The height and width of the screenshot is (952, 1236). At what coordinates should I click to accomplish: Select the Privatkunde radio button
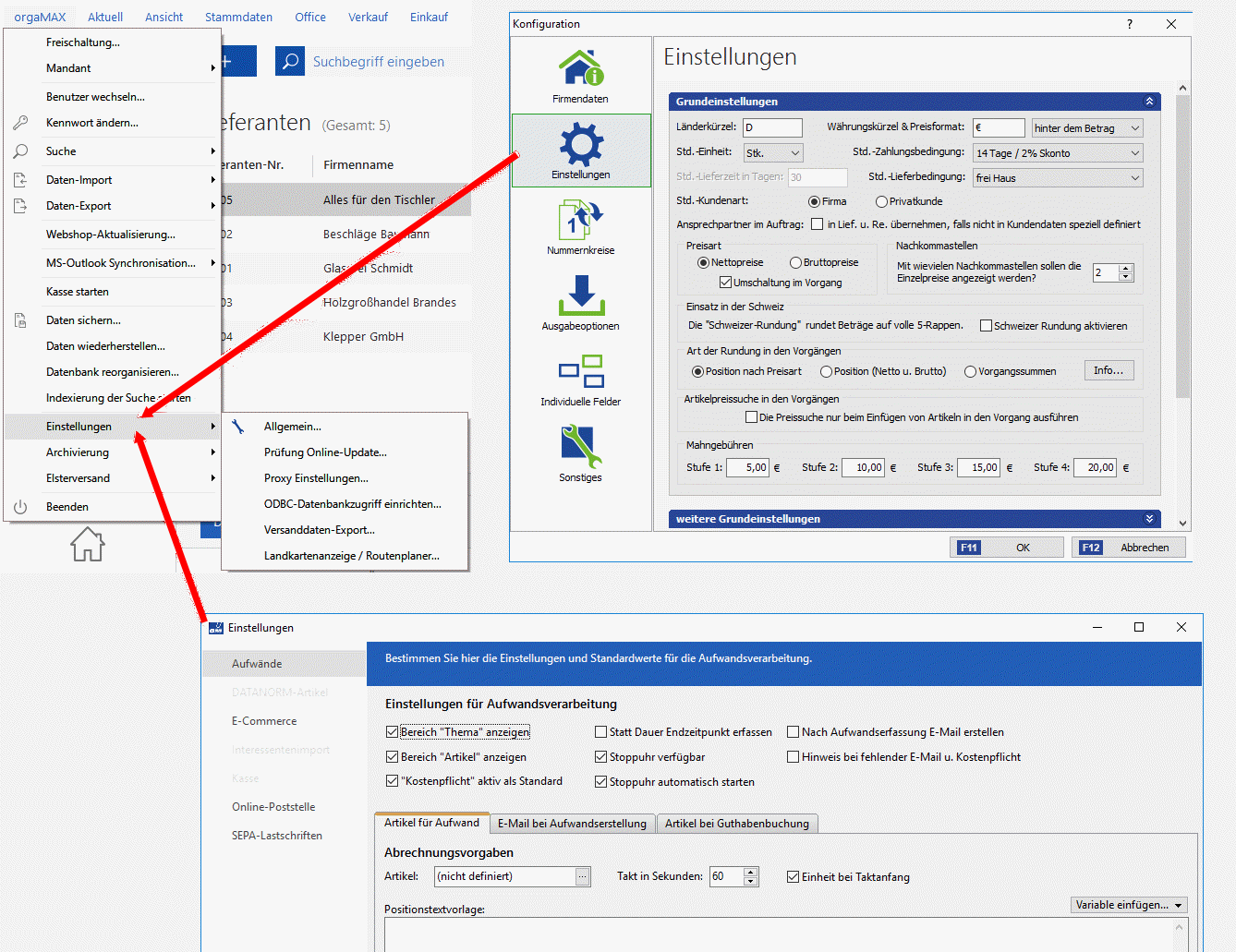click(x=881, y=201)
